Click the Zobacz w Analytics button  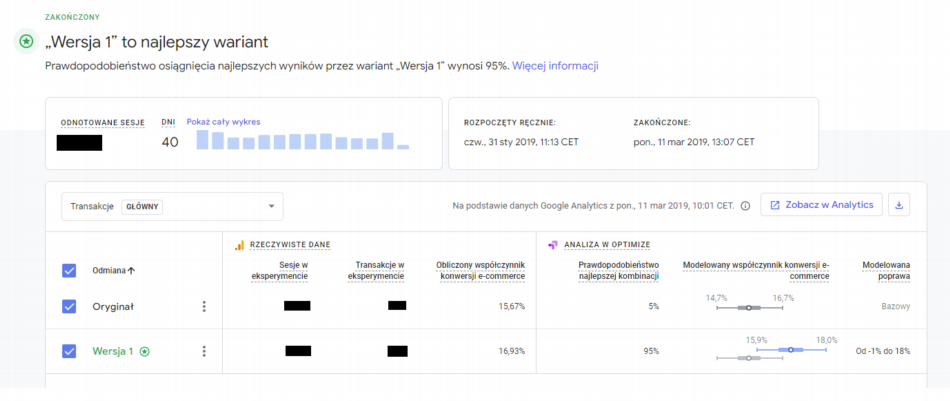[x=821, y=206]
